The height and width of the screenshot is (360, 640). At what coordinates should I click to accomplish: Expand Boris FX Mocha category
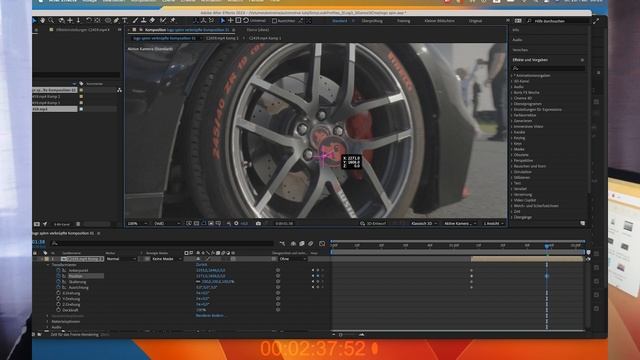(512, 93)
